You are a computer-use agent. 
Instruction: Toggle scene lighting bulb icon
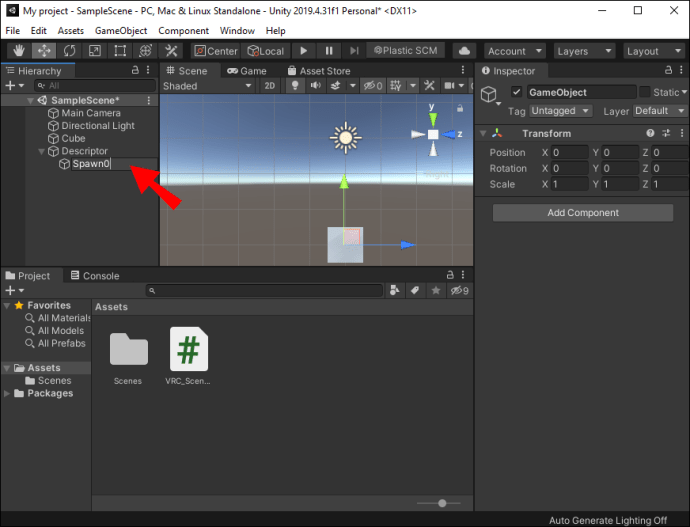[295, 86]
